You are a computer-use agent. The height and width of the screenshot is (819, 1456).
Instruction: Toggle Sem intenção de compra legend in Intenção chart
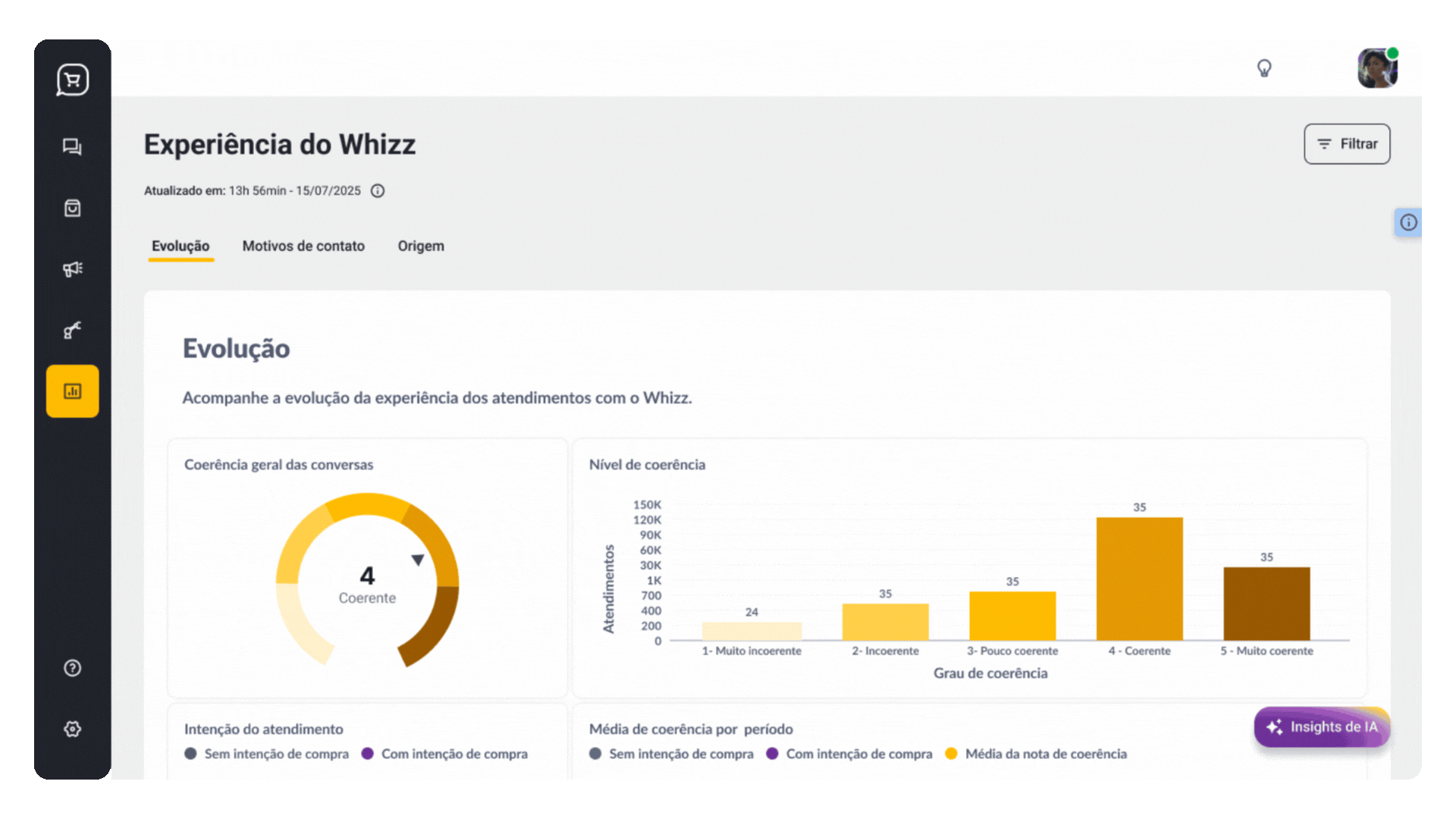(x=267, y=754)
